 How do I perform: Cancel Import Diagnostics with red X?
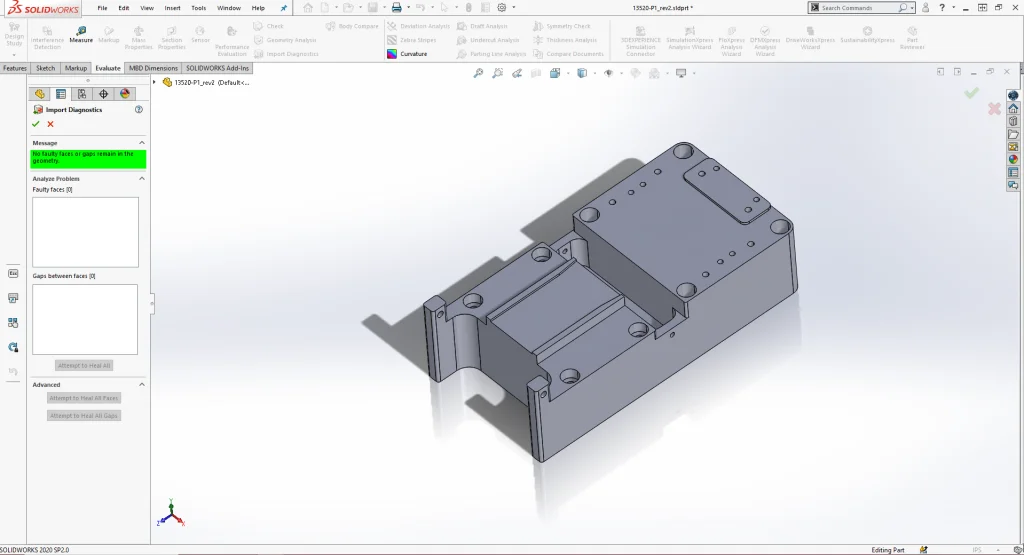coord(50,124)
